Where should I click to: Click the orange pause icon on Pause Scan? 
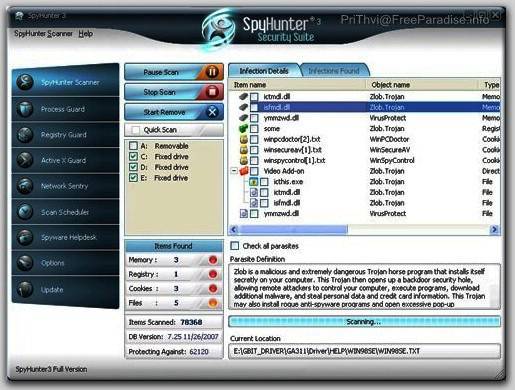212,72
